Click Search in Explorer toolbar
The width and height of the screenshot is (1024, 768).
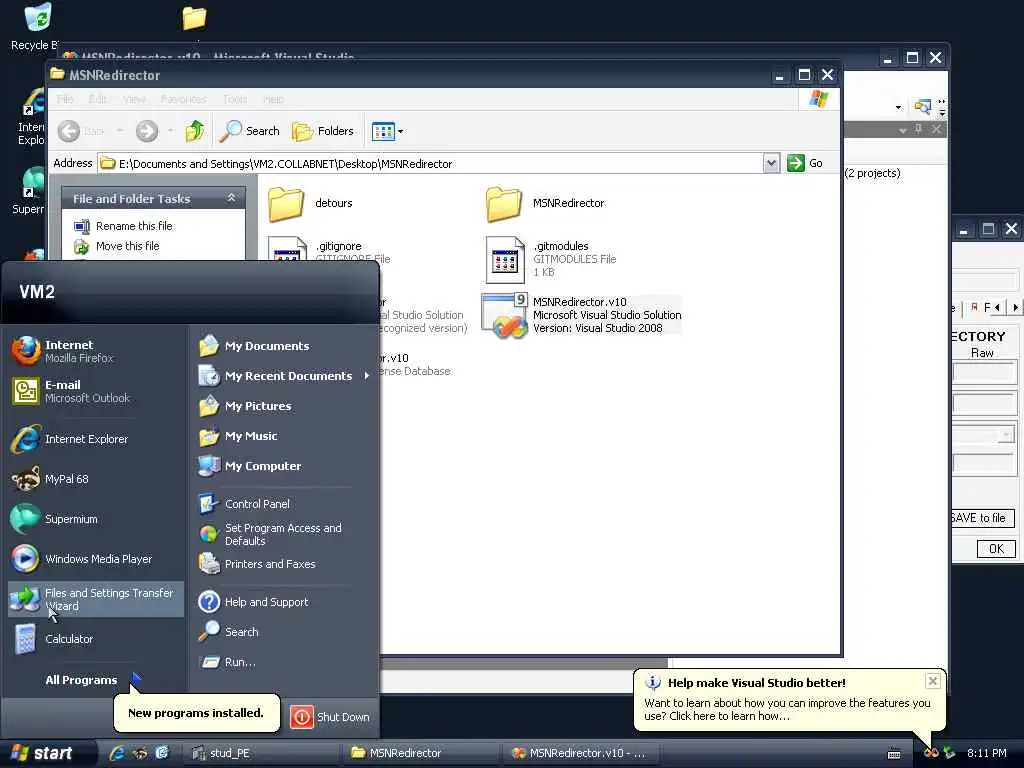[249, 131]
